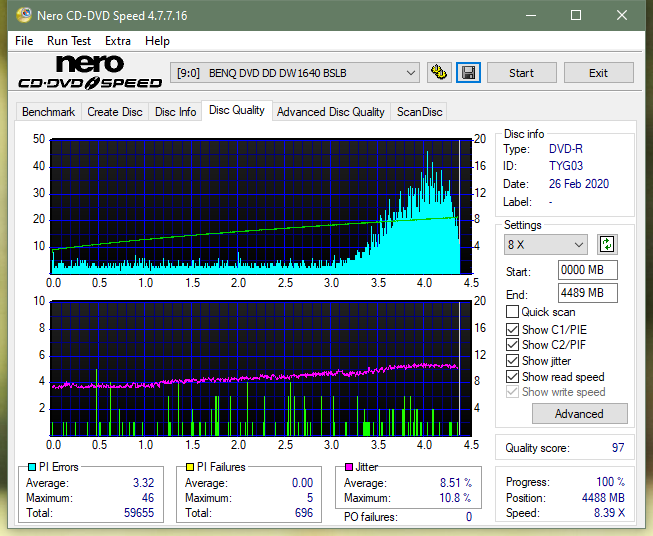Screen dimensions: 653x536
Task: Click PI Errors maximum value 46
Action: [147, 498]
